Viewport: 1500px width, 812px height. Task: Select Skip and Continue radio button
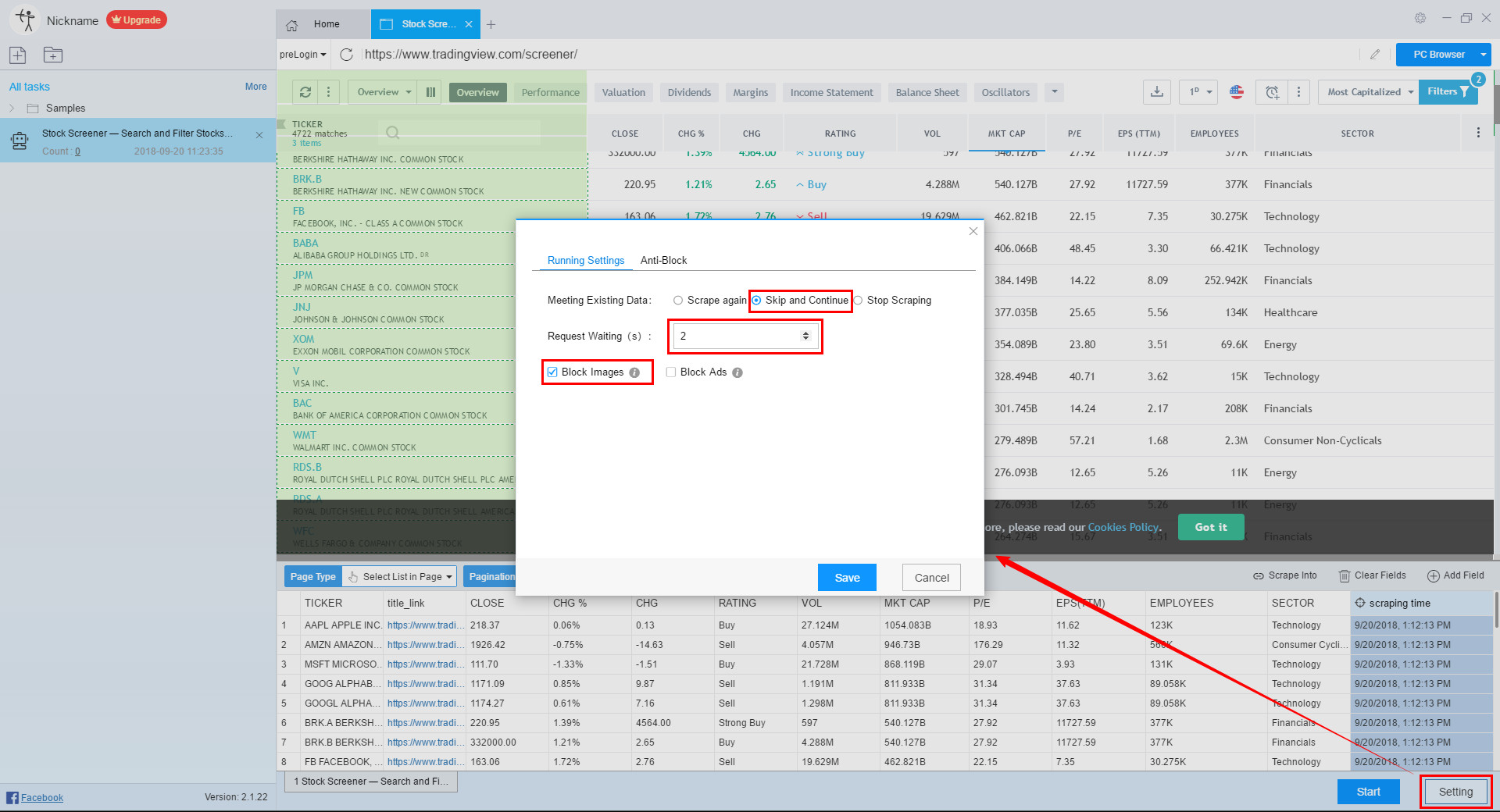(756, 301)
